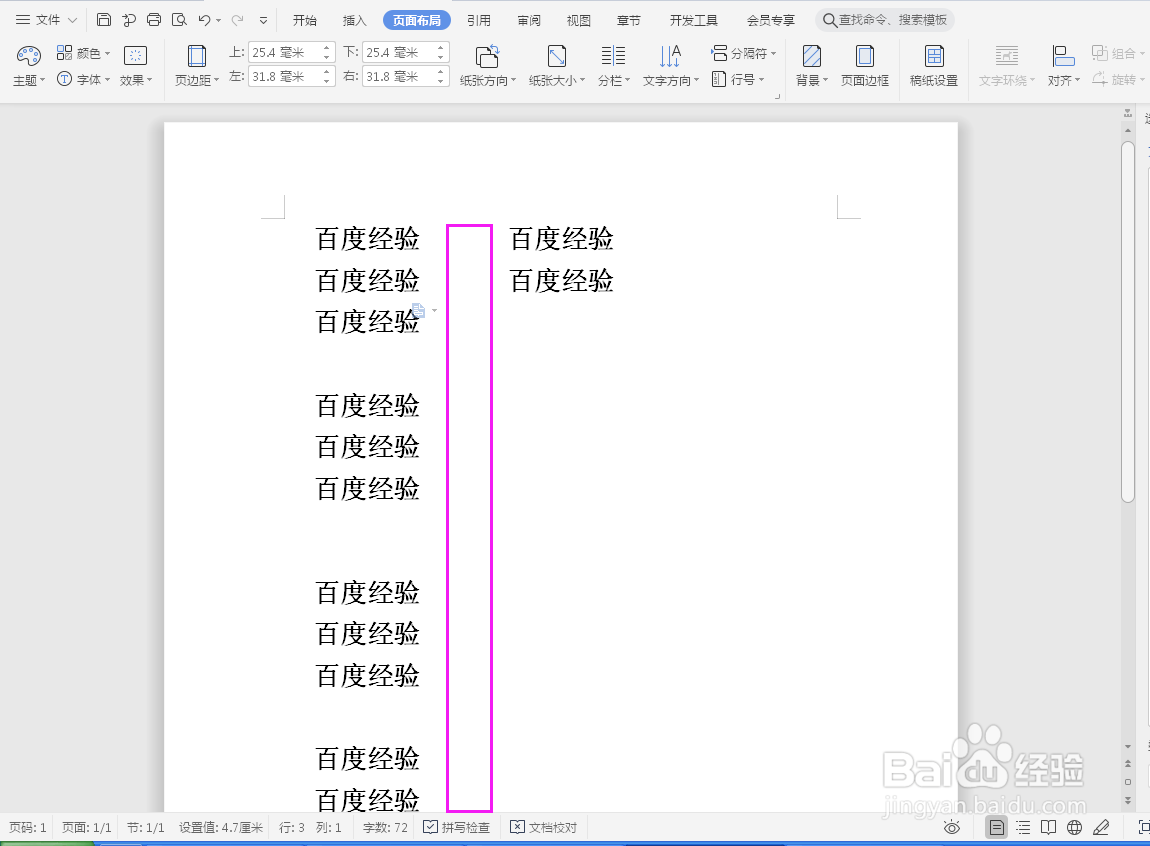
Task: Open the 背景 background menu
Action: [811, 65]
